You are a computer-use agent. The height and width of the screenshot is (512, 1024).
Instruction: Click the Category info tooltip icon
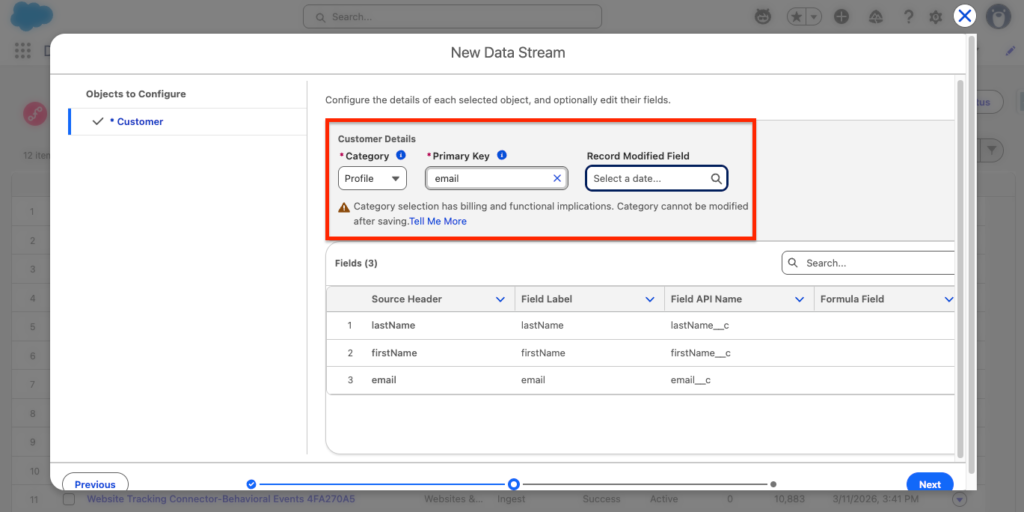401,156
